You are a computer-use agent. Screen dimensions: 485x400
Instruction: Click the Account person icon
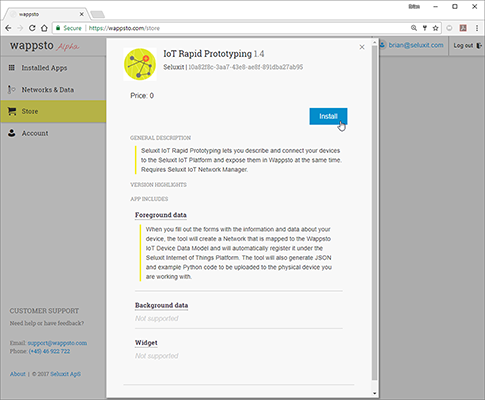[12, 133]
